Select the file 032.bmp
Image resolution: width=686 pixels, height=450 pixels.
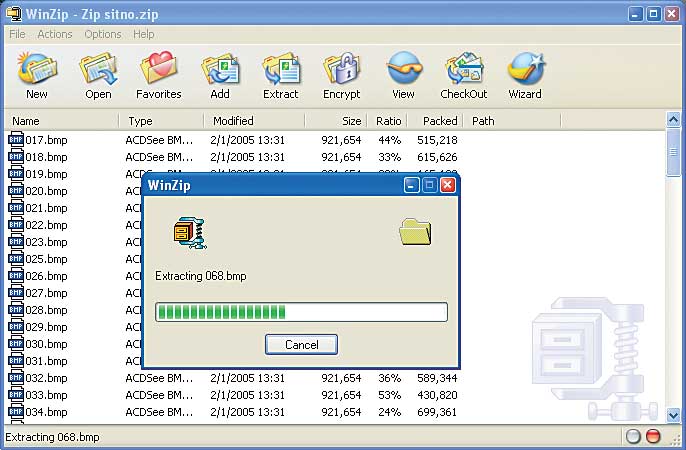coord(46,378)
